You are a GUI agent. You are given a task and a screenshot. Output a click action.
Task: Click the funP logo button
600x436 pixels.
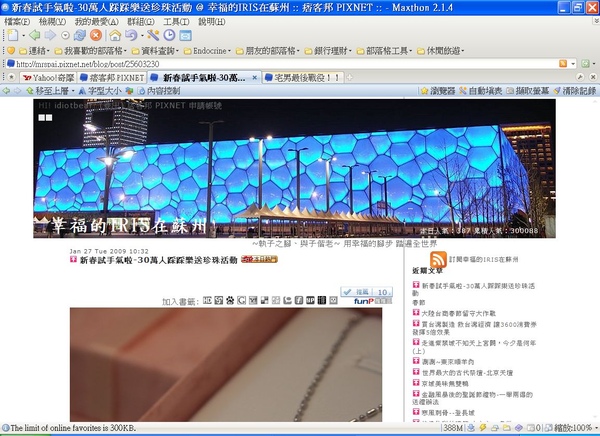pos(372,301)
